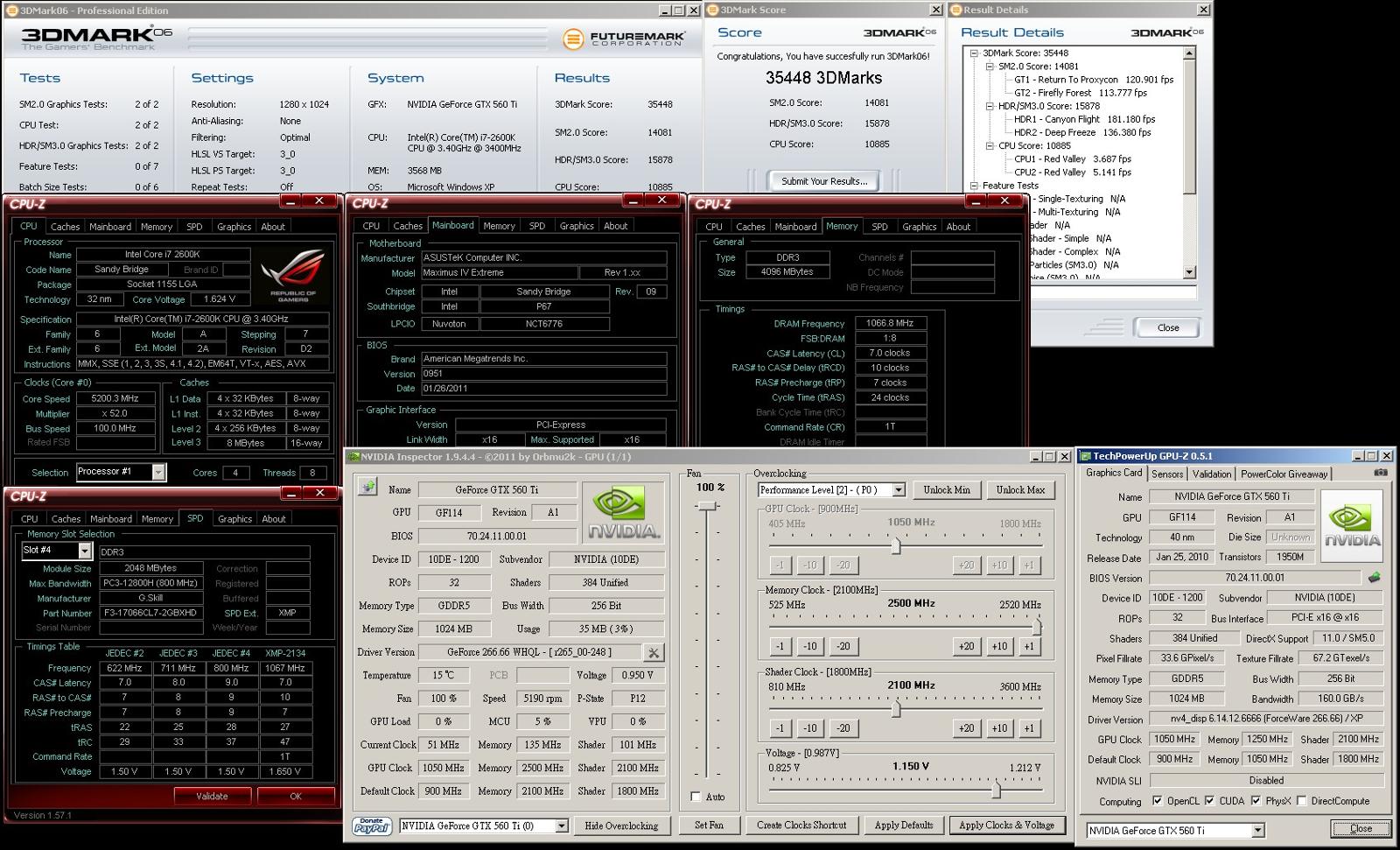Click Apply Clocks & Voltage button
This screenshot has width=1400, height=850.
coord(1006,825)
